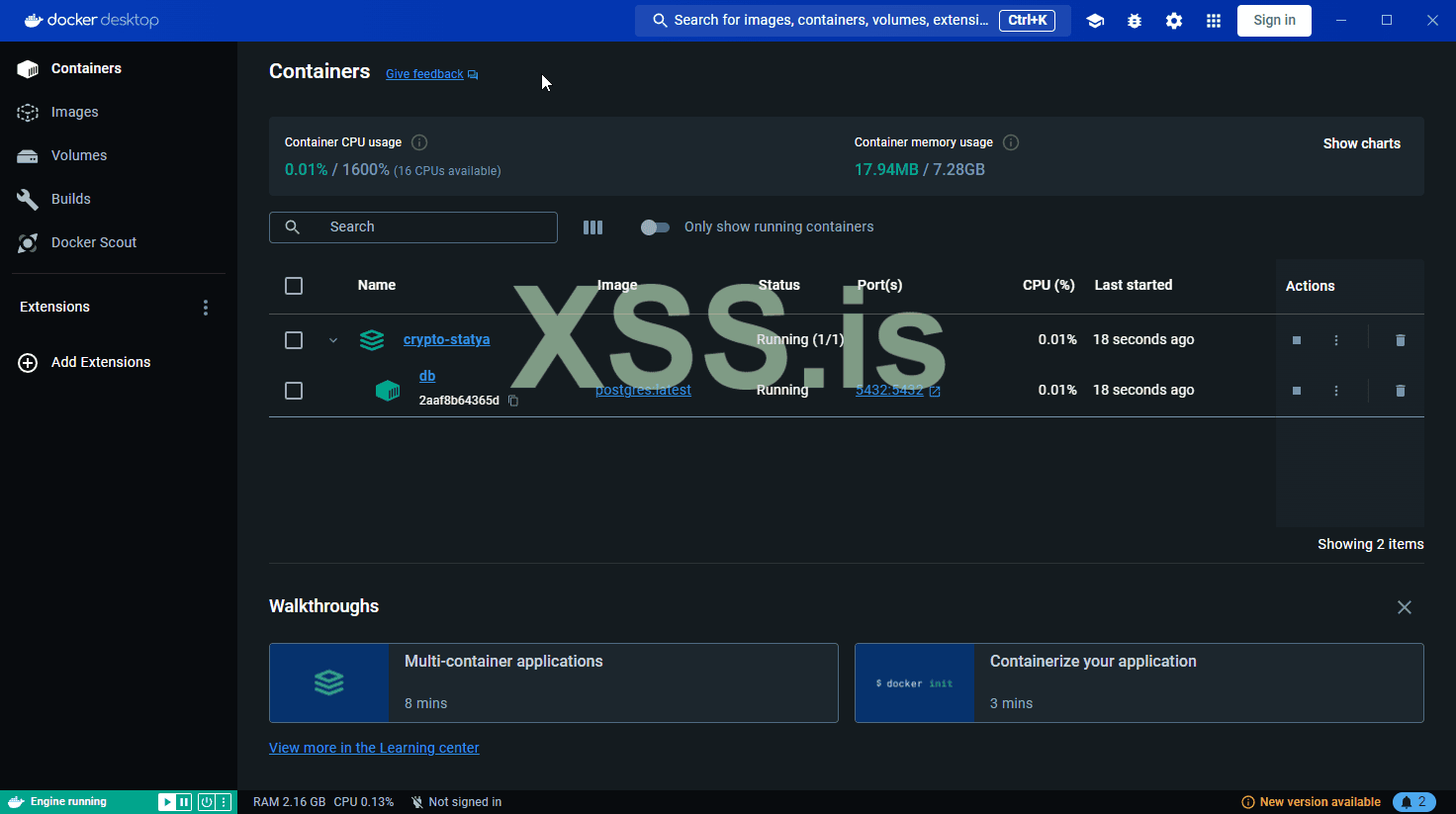This screenshot has height=814, width=1456.
Task: Open Multi-container applications walkthrough
Action: pyautogui.click(x=554, y=683)
